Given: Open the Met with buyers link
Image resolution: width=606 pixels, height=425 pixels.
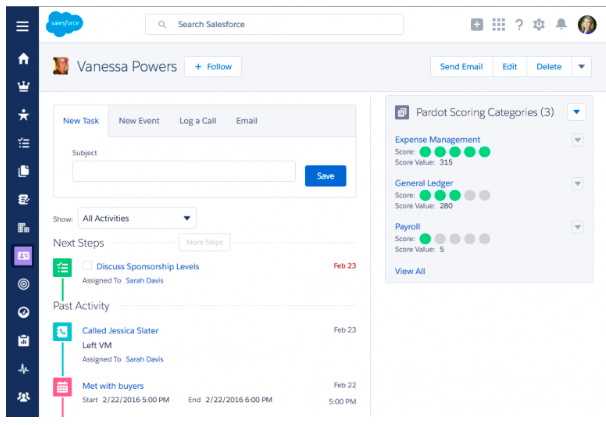Looking at the screenshot, I should [113, 386].
